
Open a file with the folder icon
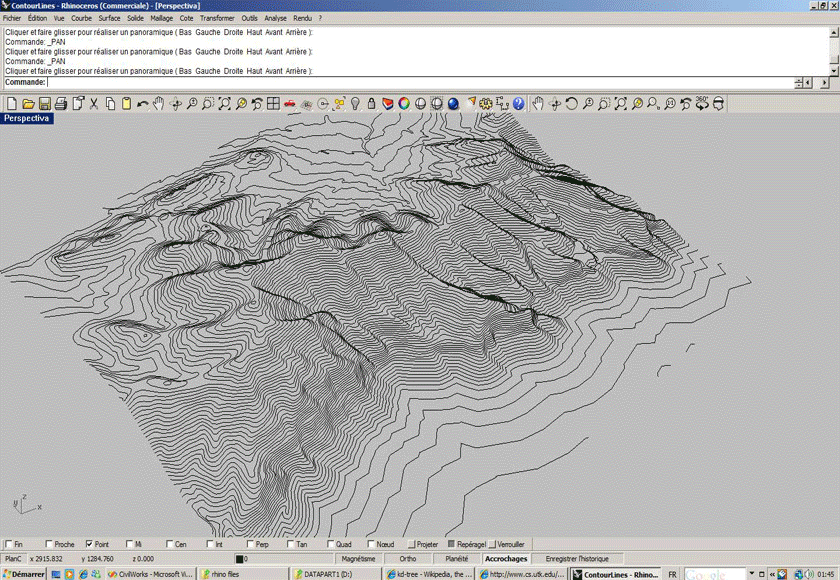29,103
